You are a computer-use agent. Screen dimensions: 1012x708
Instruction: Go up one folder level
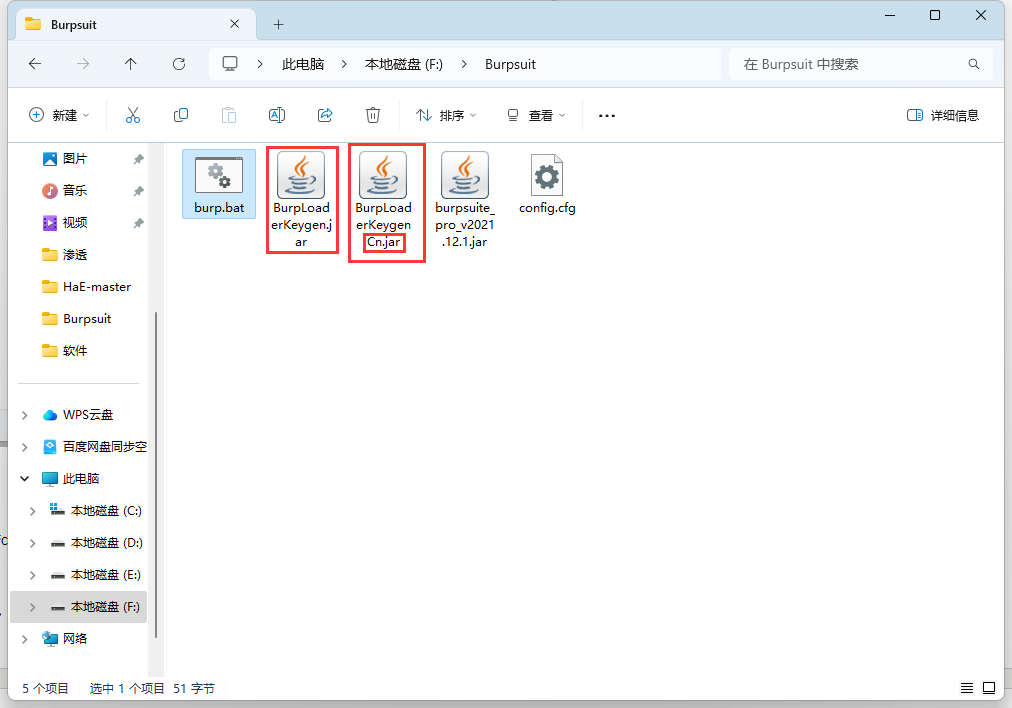click(130, 64)
